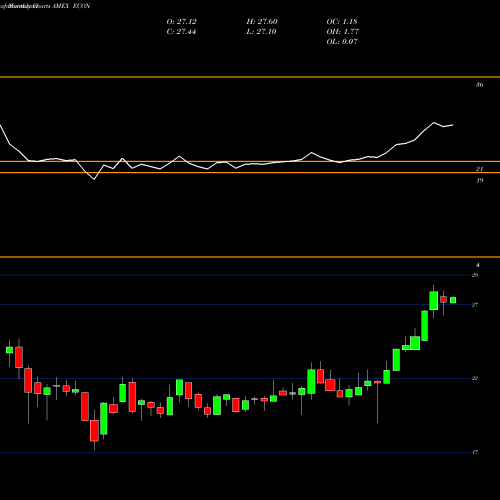
Task: Click the high value H: 27.60
Action: (262, 22)
